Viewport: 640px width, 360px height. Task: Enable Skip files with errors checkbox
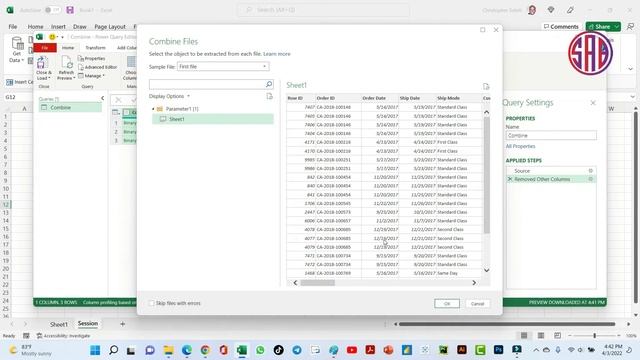[151, 303]
